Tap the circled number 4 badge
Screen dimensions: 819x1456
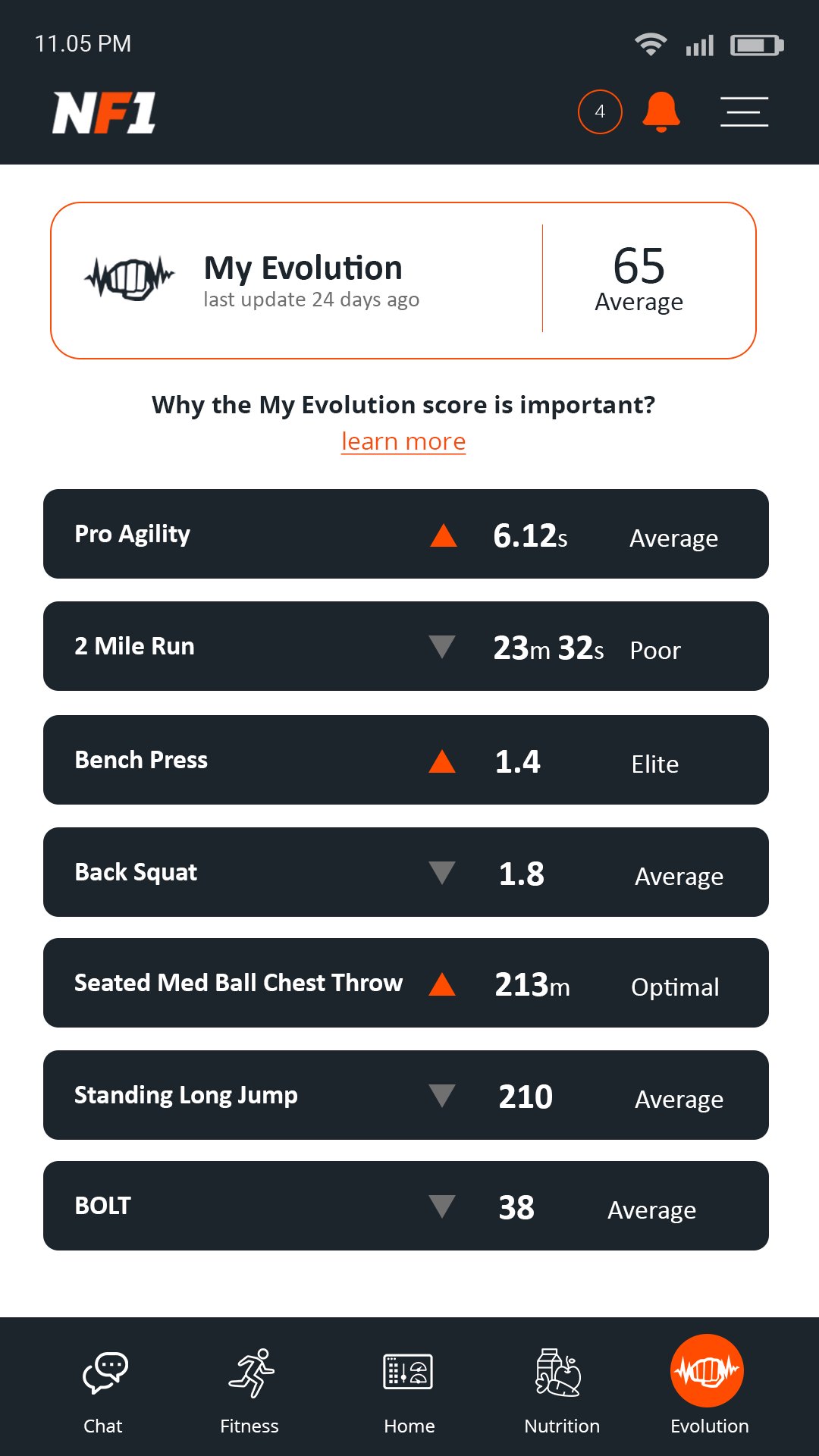click(600, 112)
